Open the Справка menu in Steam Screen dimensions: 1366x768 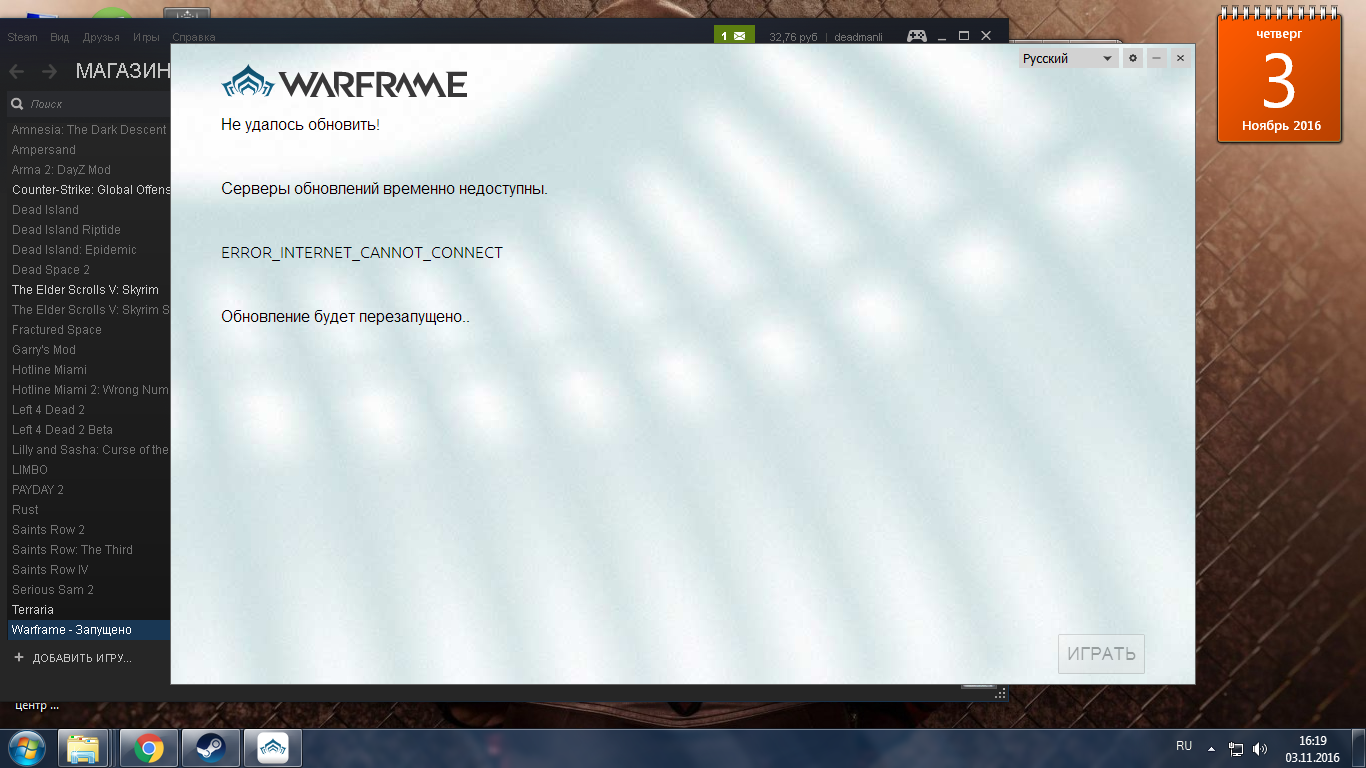(x=193, y=37)
